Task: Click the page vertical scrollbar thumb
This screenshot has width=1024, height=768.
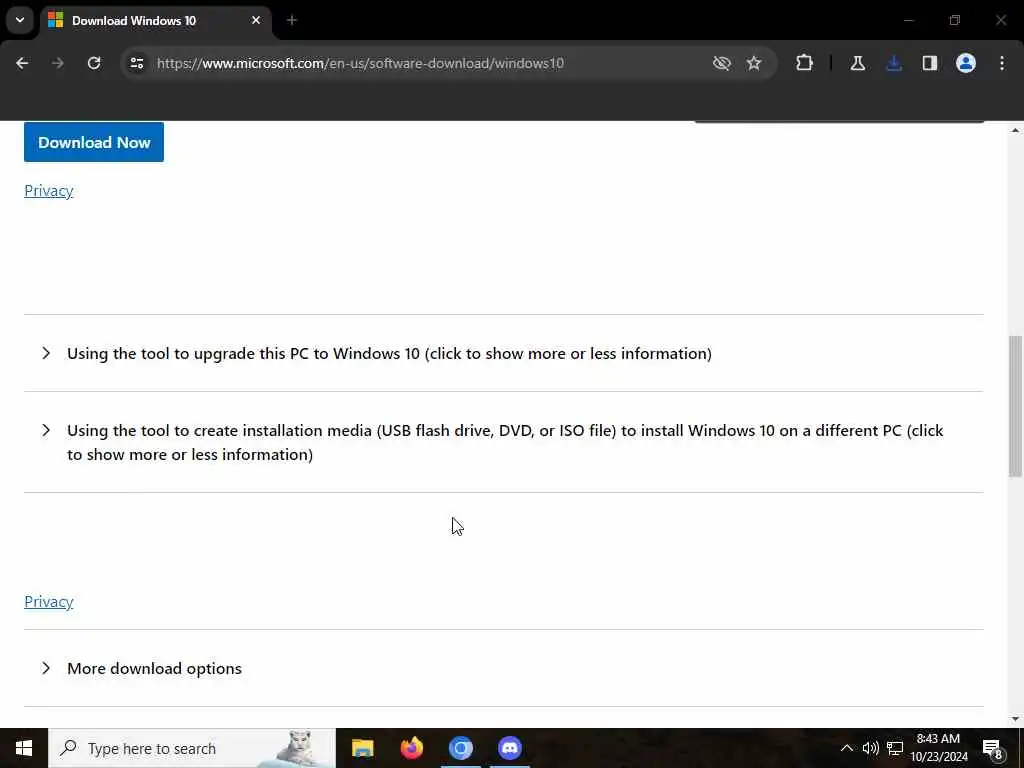Action: (1015, 406)
